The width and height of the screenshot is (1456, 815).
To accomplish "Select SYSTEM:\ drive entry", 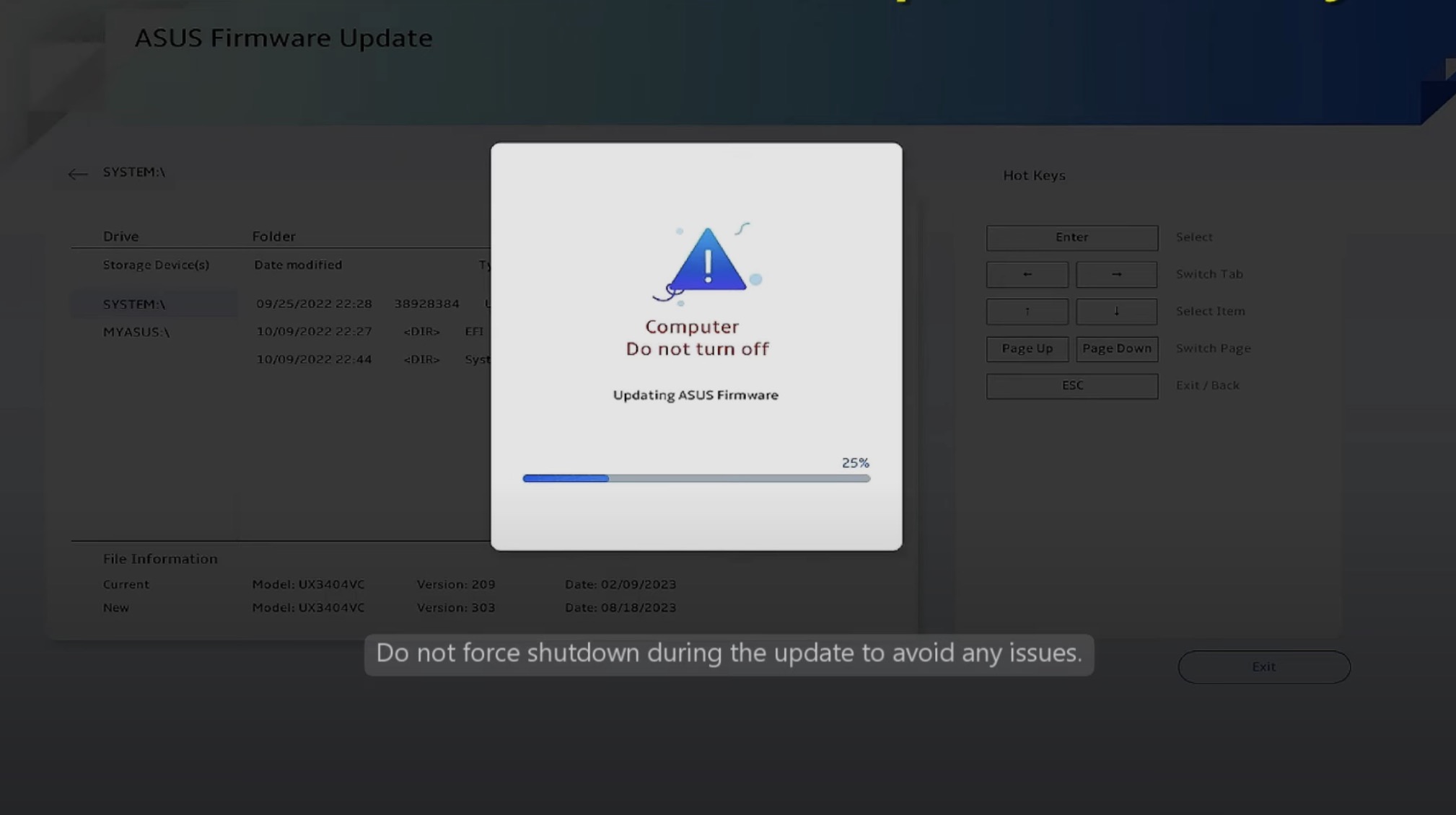I will click(x=133, y=303).
